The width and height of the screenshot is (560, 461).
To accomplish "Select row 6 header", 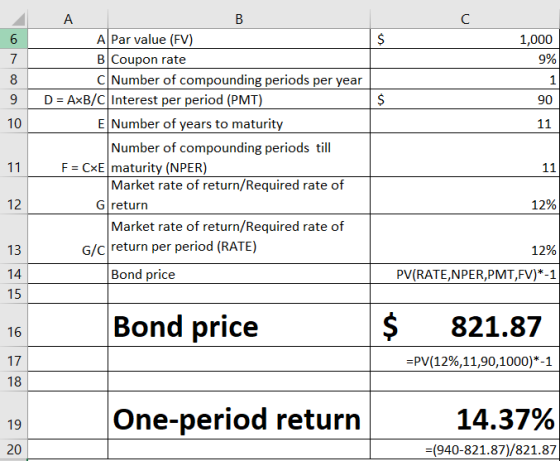I will coord(14,39).
